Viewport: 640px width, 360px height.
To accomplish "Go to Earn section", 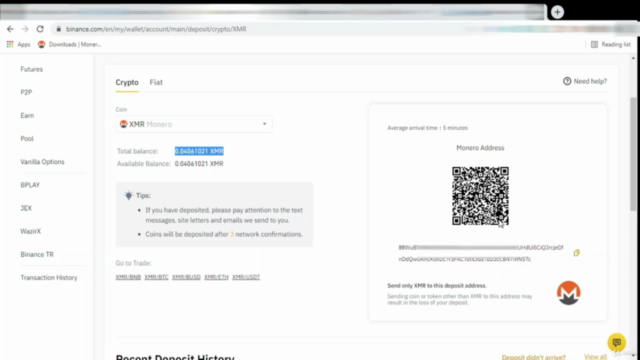I will click(27, 116).
